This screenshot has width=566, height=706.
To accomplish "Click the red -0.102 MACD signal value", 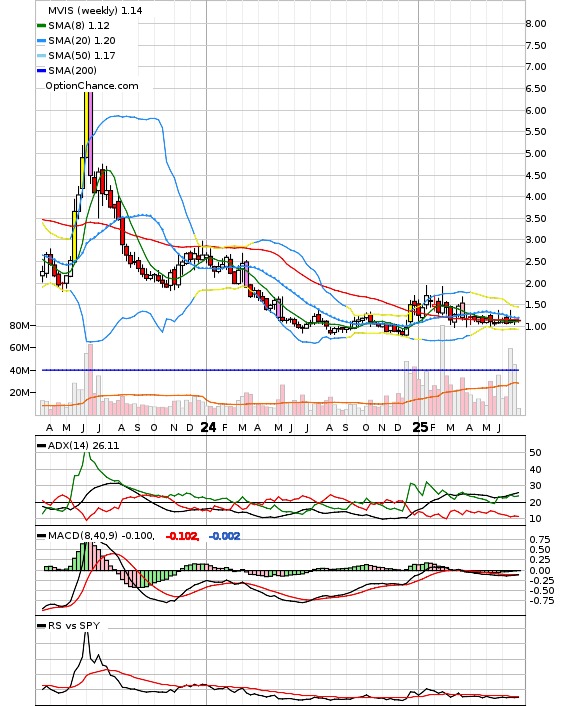I will click(182, 536).
